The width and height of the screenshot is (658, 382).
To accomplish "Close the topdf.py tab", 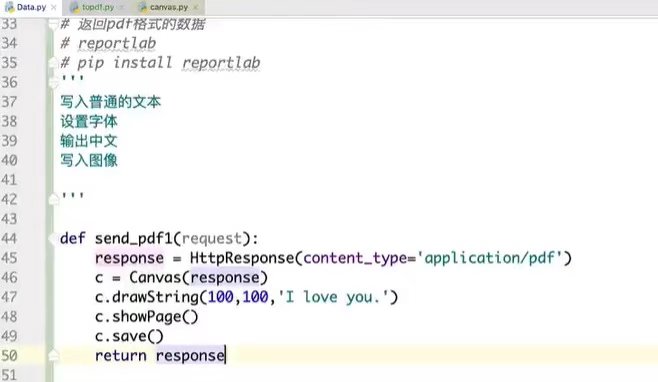I will click(x=121, y=8).
